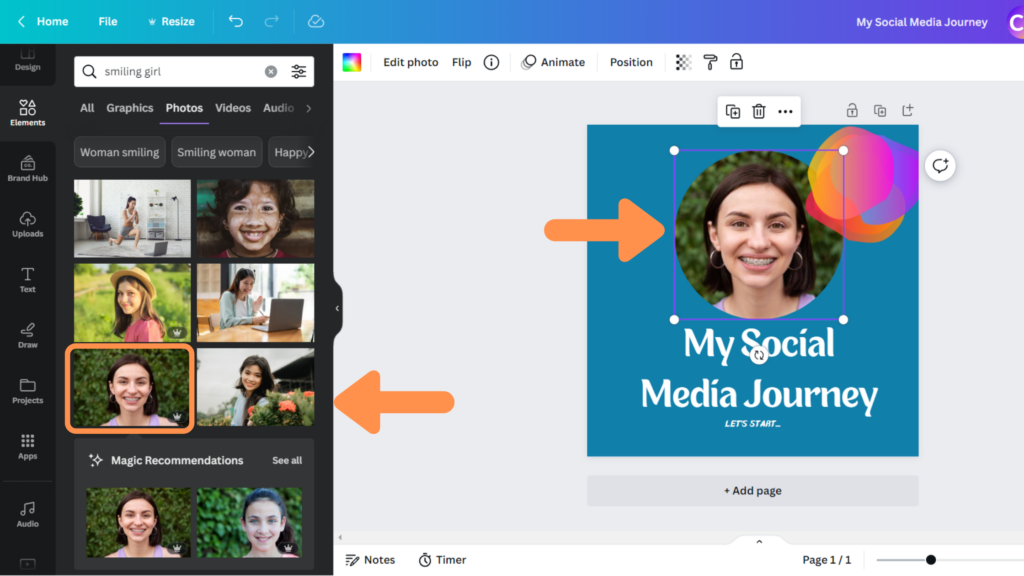
Task: Select the woman waving at laptop photo
Action: tap(255, 303)
